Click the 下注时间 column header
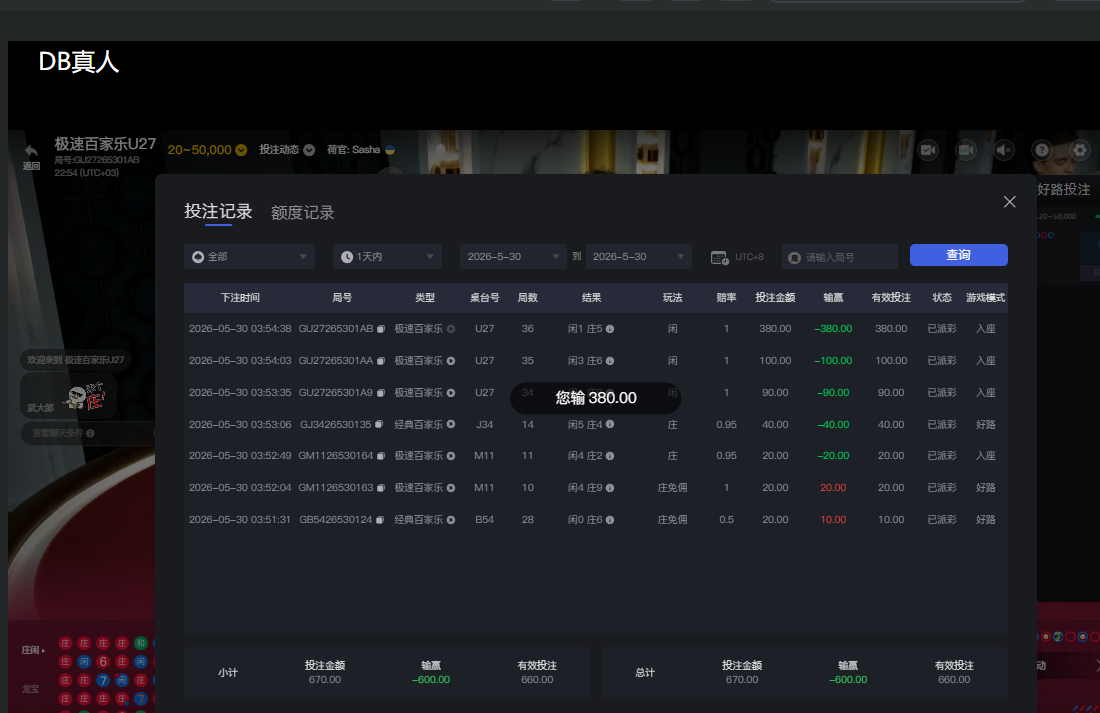 pos(240,298)
